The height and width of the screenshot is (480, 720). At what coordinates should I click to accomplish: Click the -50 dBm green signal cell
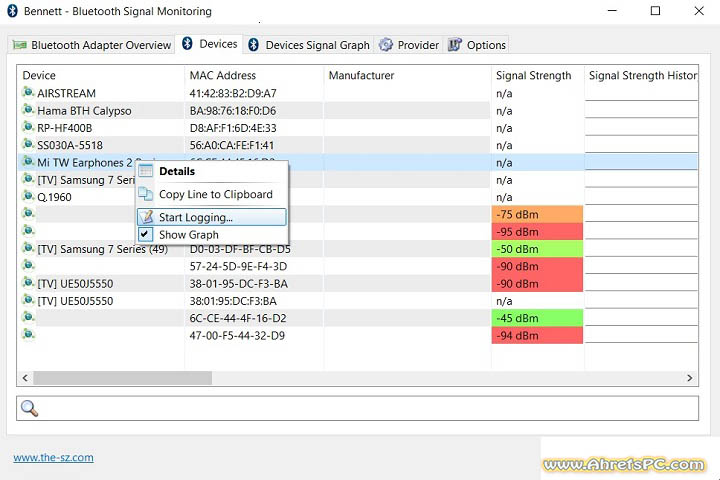pos(537,249)
